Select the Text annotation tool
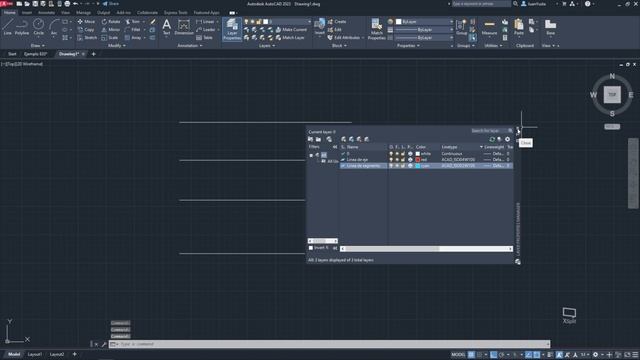Viewport: 640px width, 360px height. click(167, 27)
